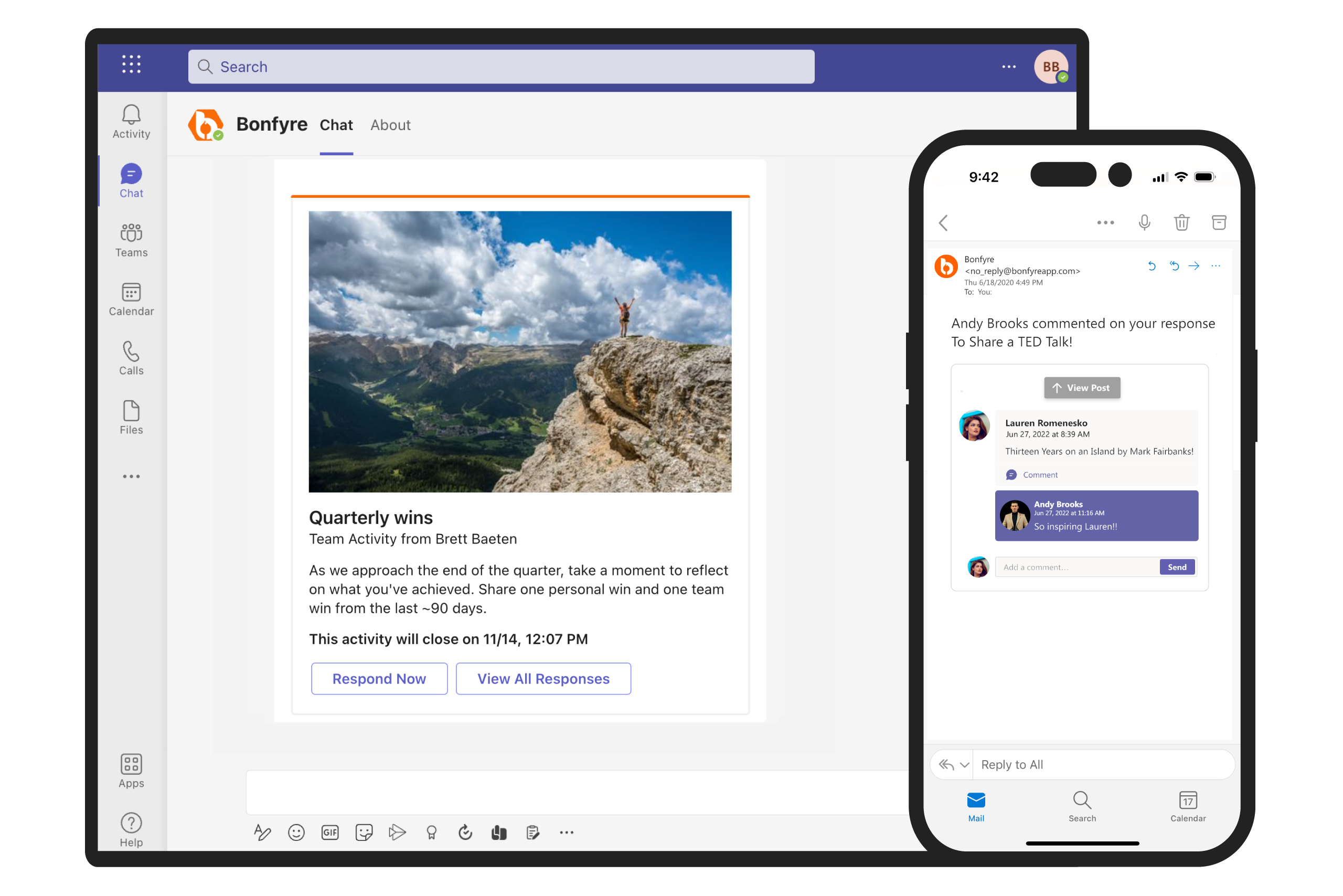The image size is (1343, 896).
Task: Click the Quarterly wins card title
Action: [370, 517]
